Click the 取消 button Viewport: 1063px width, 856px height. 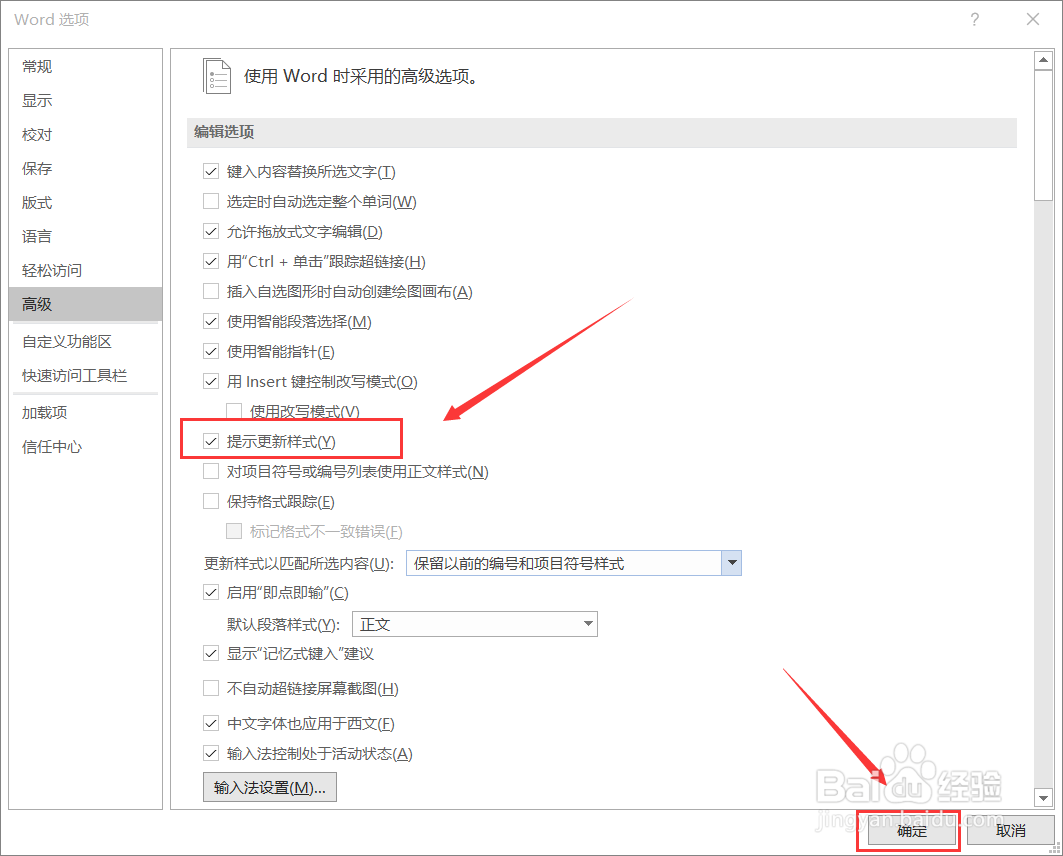click(x=1010, y=831)
